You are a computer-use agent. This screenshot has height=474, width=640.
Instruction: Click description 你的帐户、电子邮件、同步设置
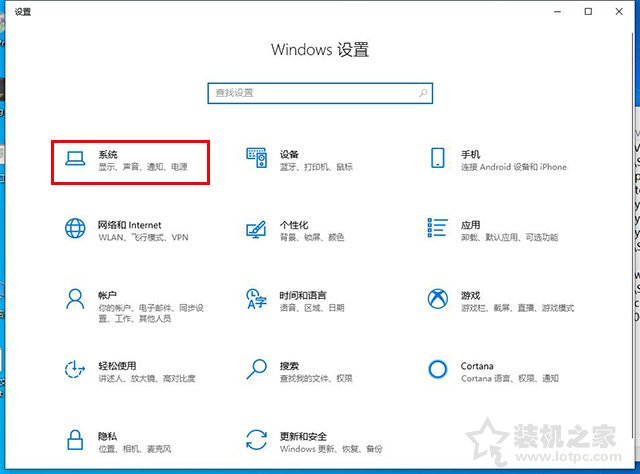(x=151, y=313)
